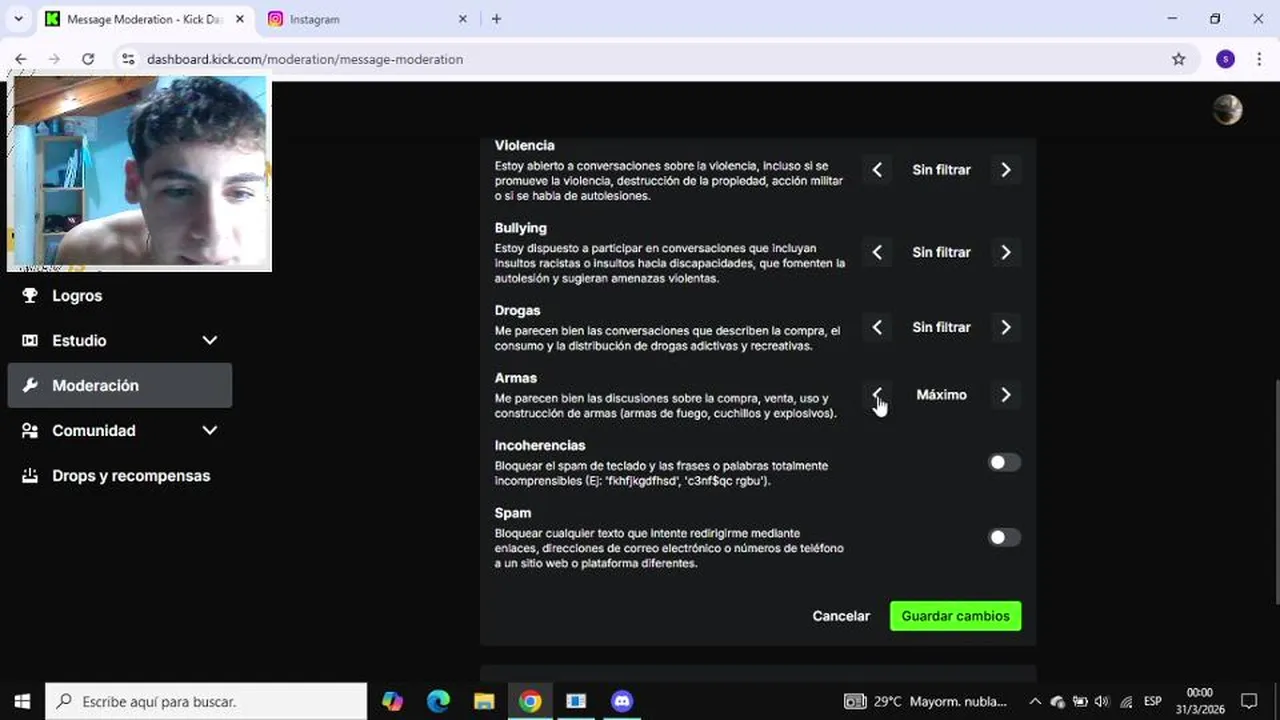Open the Chrome profile icon
The height and width of the screenshot is (720, 1280).
tap(1225, 59)
